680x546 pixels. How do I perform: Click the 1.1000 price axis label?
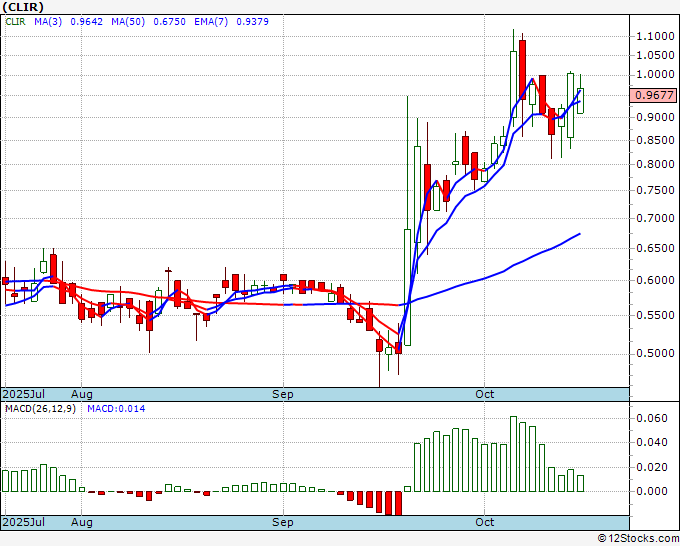pyautogui.click(x=655, y=36)
